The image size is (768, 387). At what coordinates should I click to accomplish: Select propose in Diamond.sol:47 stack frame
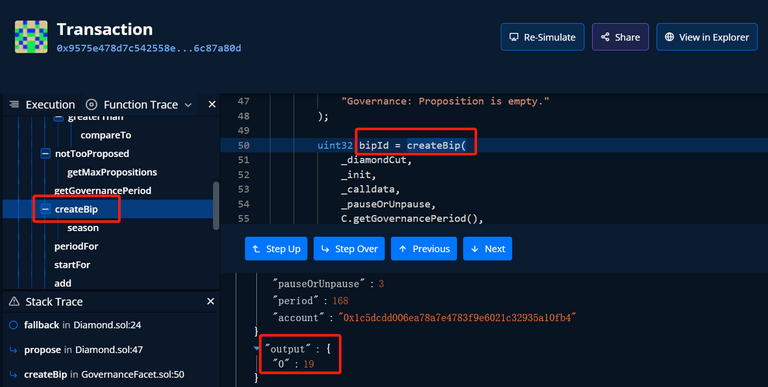click(x=83, y=350)
